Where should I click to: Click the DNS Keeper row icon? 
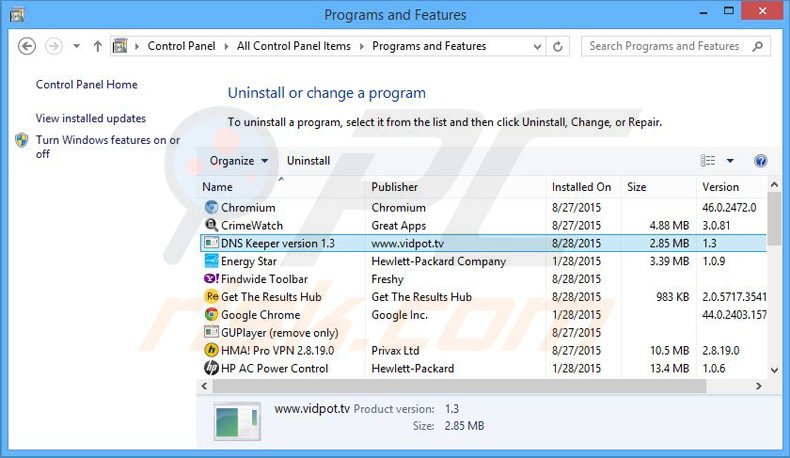pyautogui.click(x=211, y=243)
